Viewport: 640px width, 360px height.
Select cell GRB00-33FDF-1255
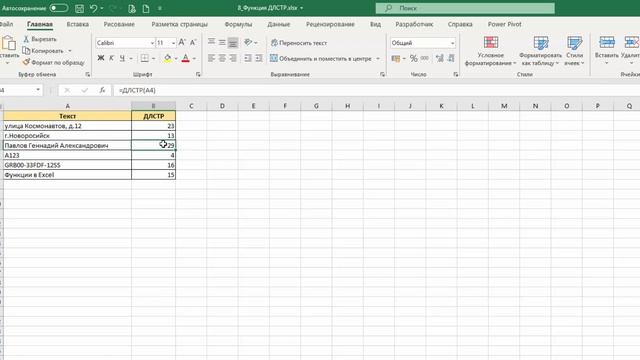tap(67, 165)
